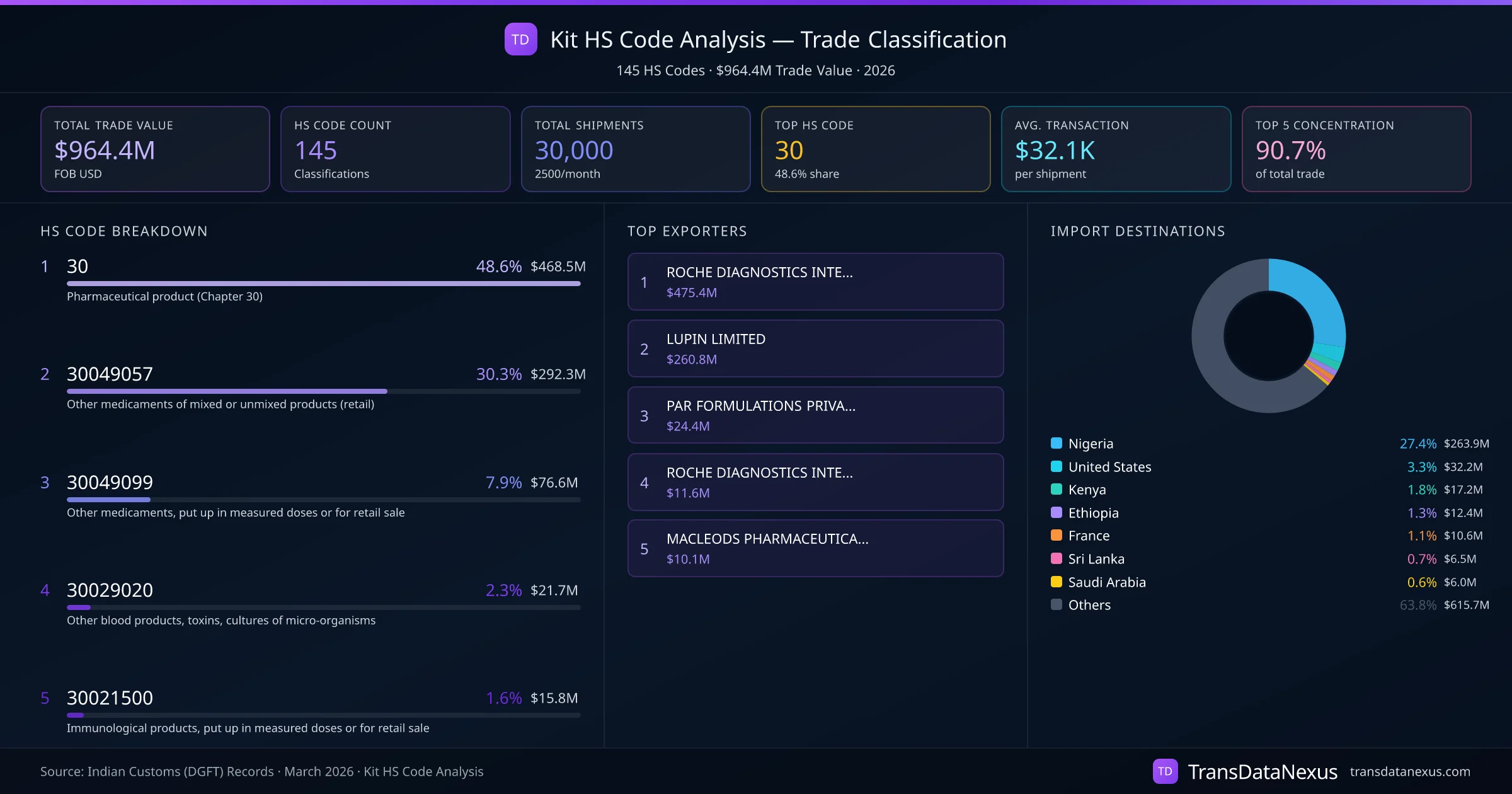Click the Nigeria legend color marker
This screenshot has width=1512, height=794.
1057,443
